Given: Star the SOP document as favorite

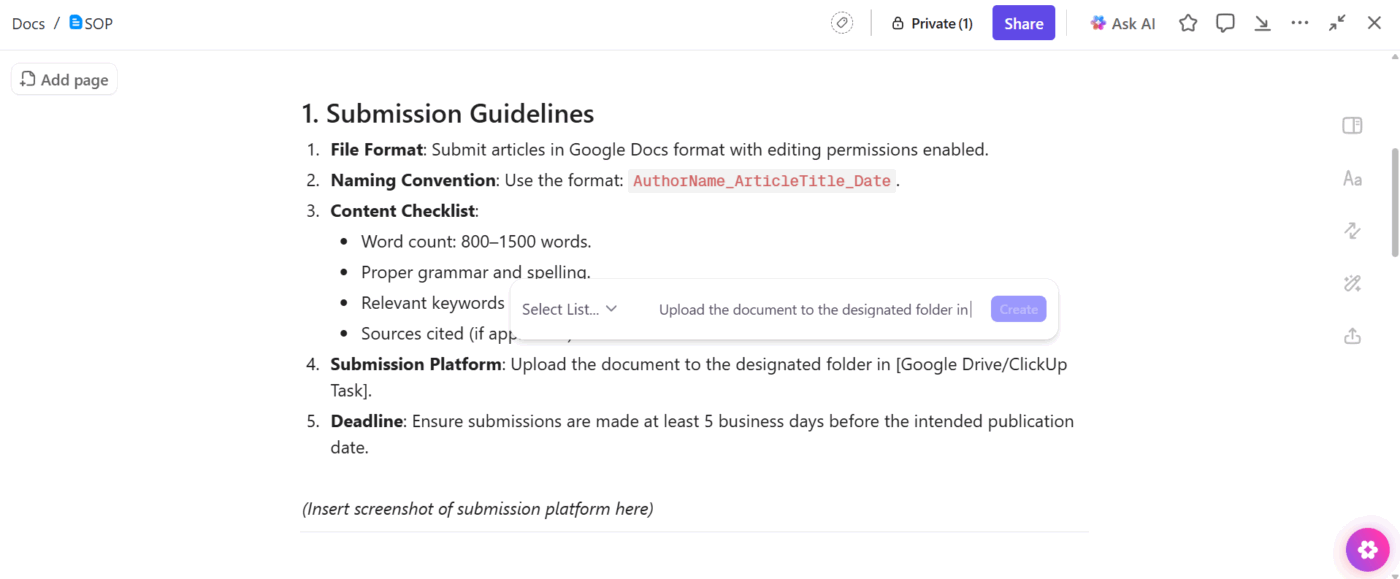Looking at the screenshot, I should pyautogui.click(x=1187, y=22).
